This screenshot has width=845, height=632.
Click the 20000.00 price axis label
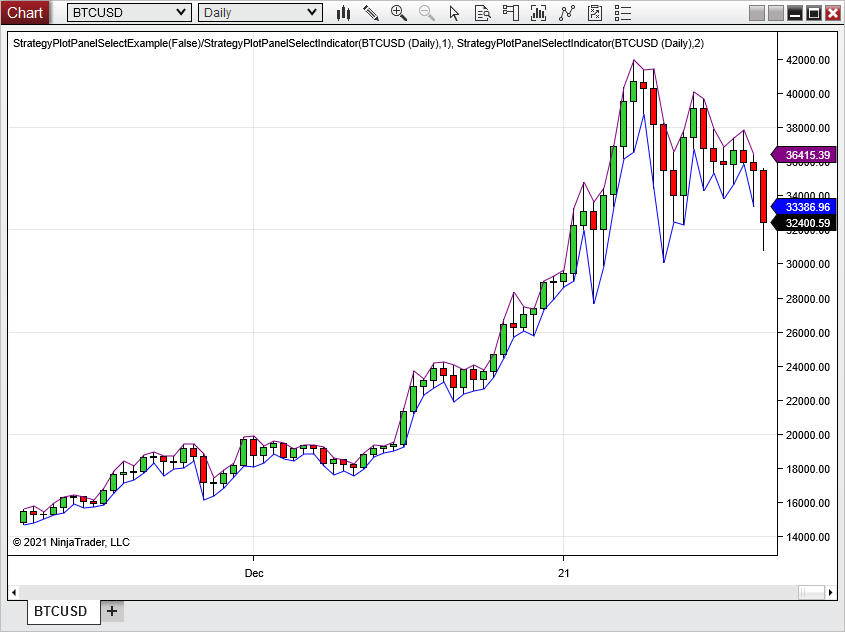(808, 435)
